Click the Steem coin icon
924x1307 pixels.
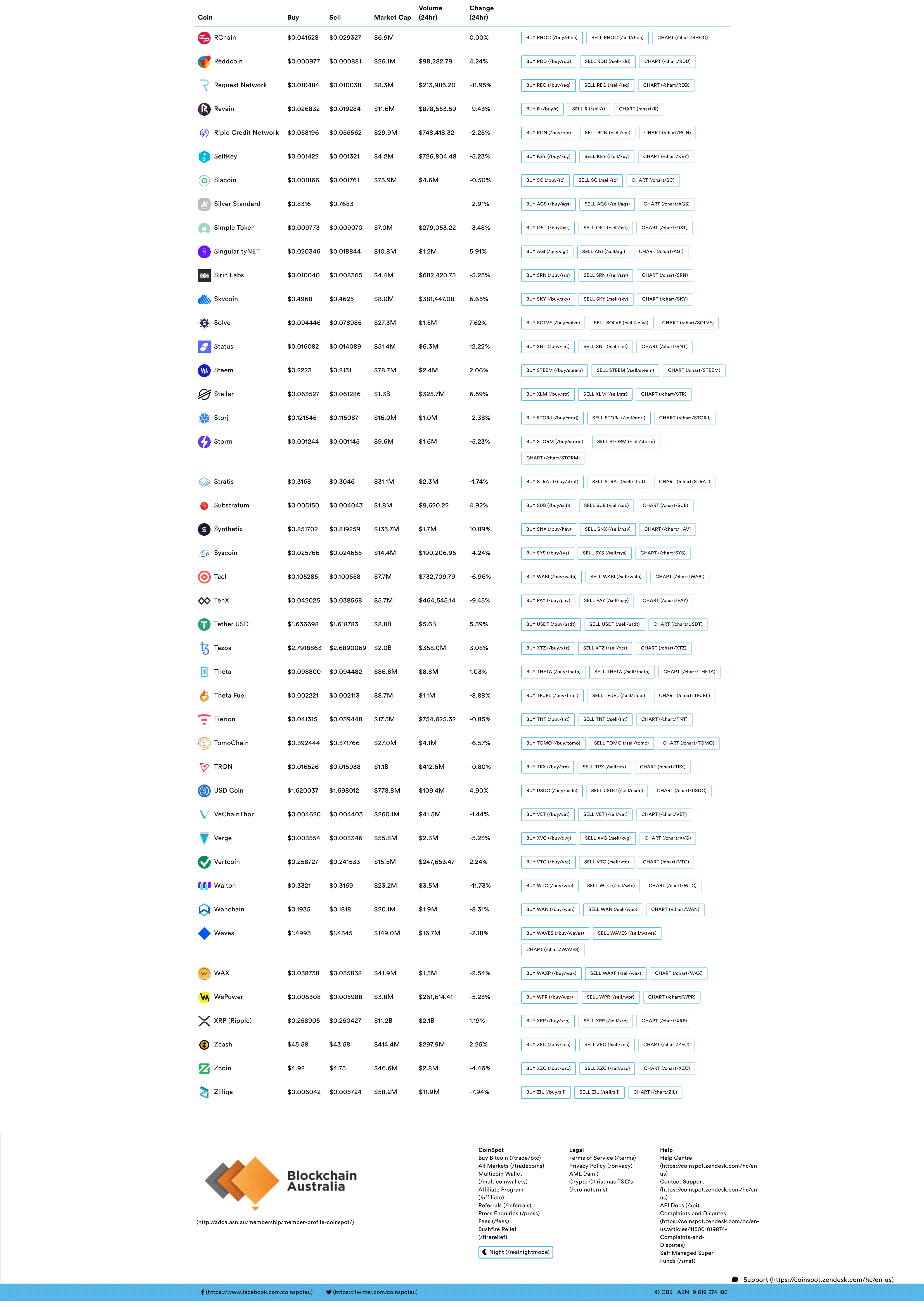click(x=204, y=371)
